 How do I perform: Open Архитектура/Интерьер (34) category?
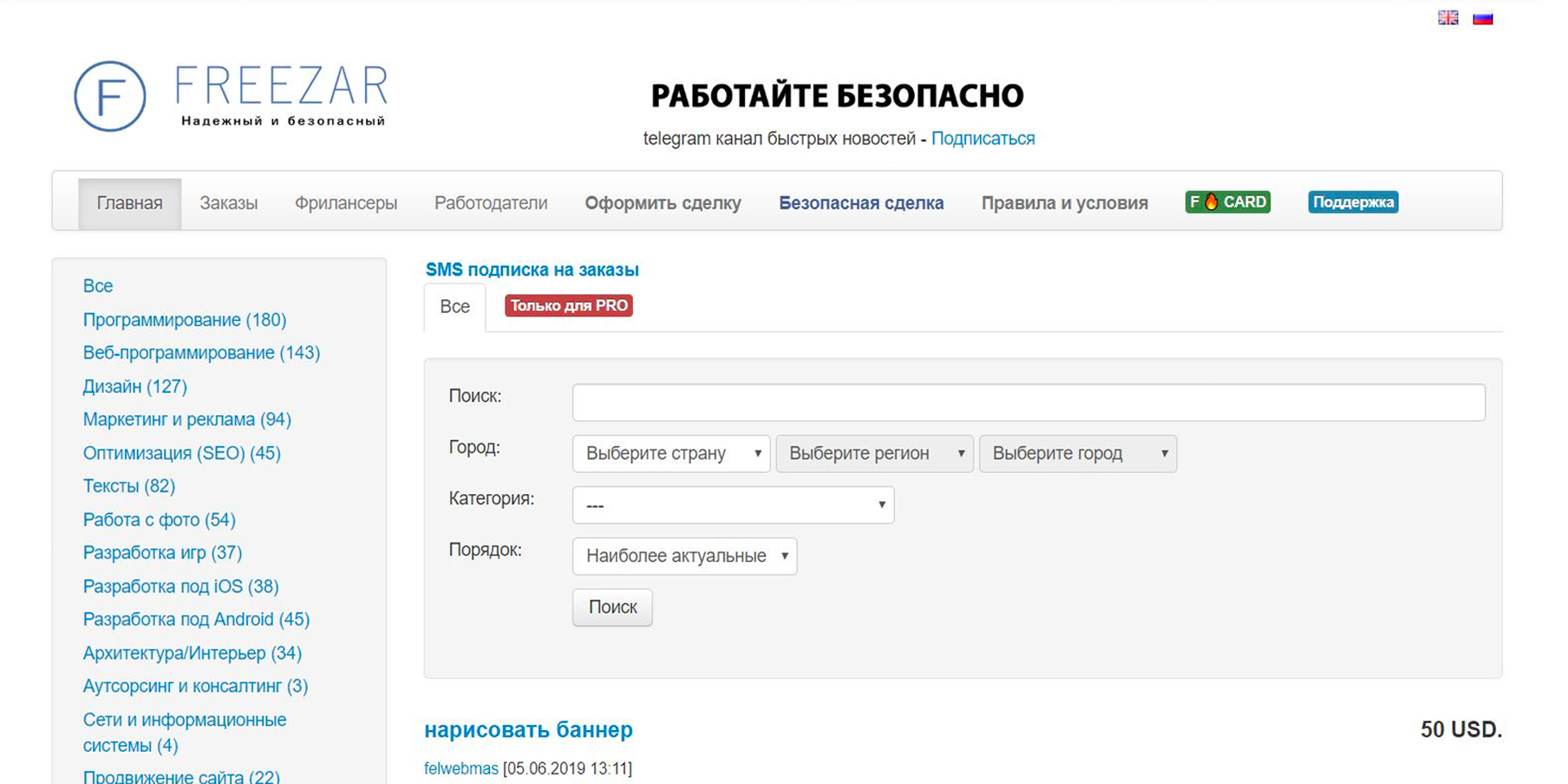[192, 653]
